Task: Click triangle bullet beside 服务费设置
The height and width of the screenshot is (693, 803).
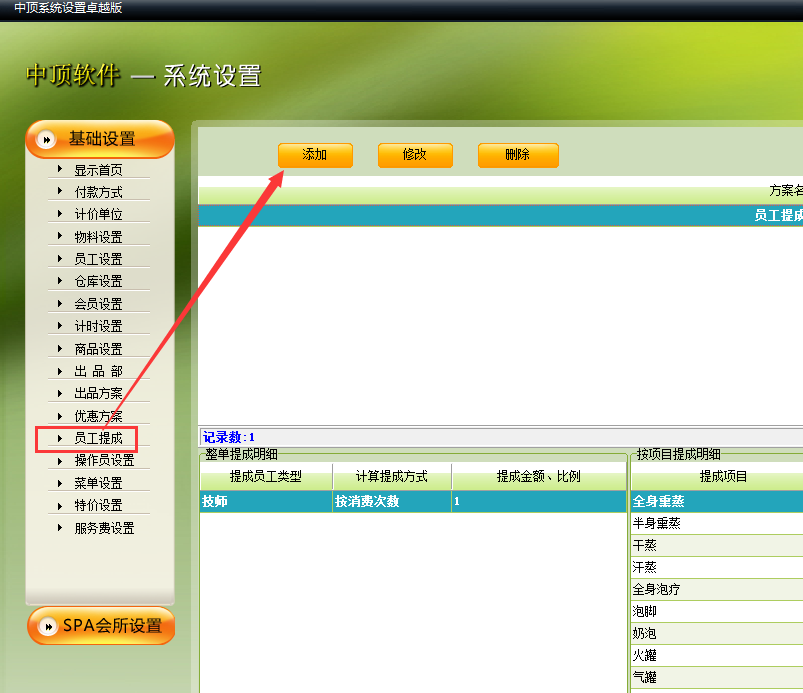Action: pos(60,527)
